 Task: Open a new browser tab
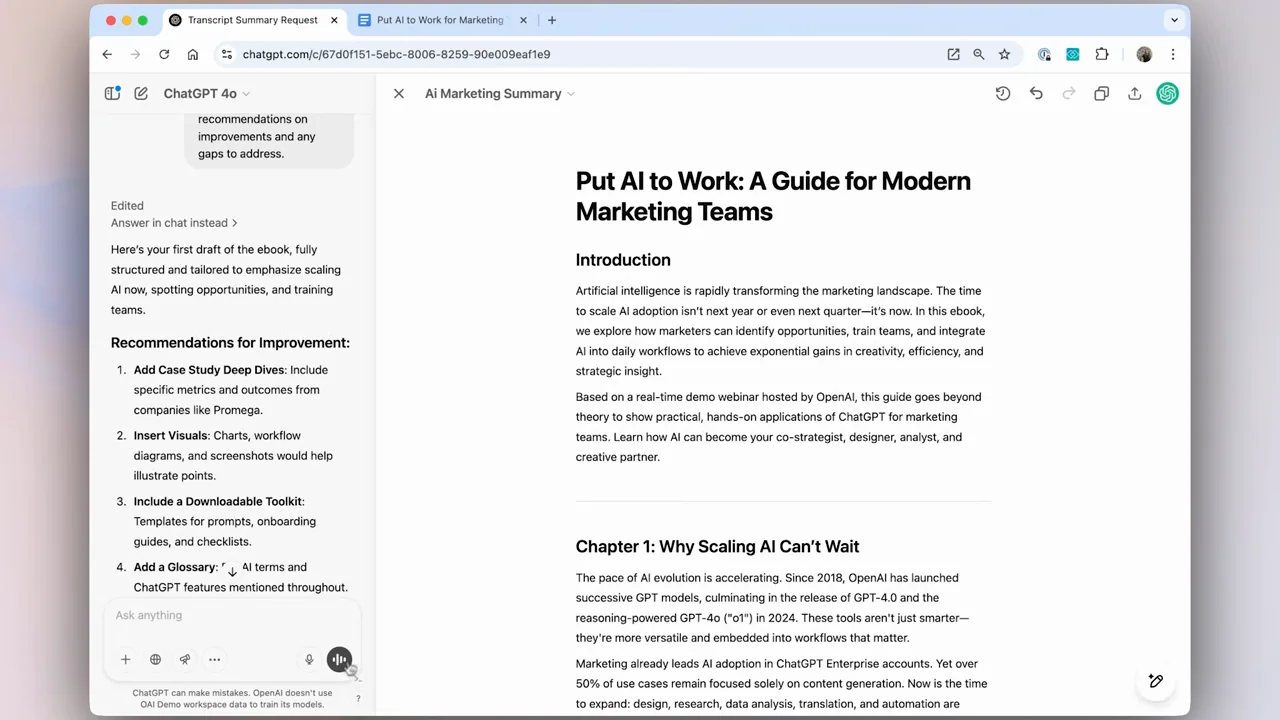(552, 20)
